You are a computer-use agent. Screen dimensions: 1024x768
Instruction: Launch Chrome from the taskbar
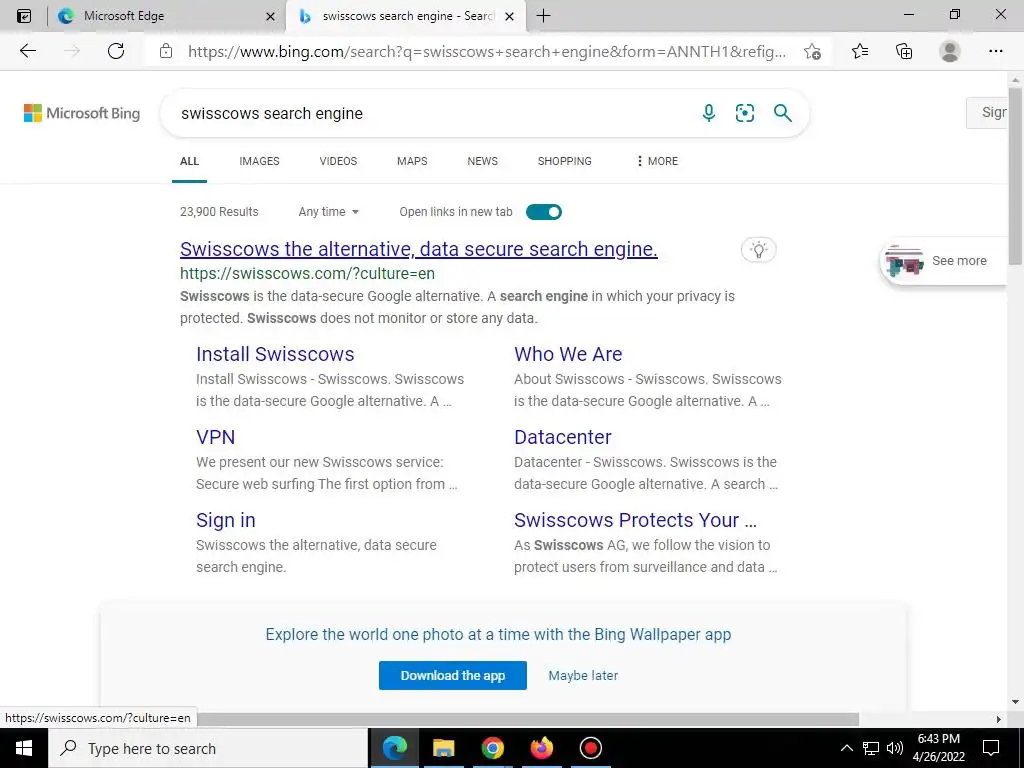492,748
